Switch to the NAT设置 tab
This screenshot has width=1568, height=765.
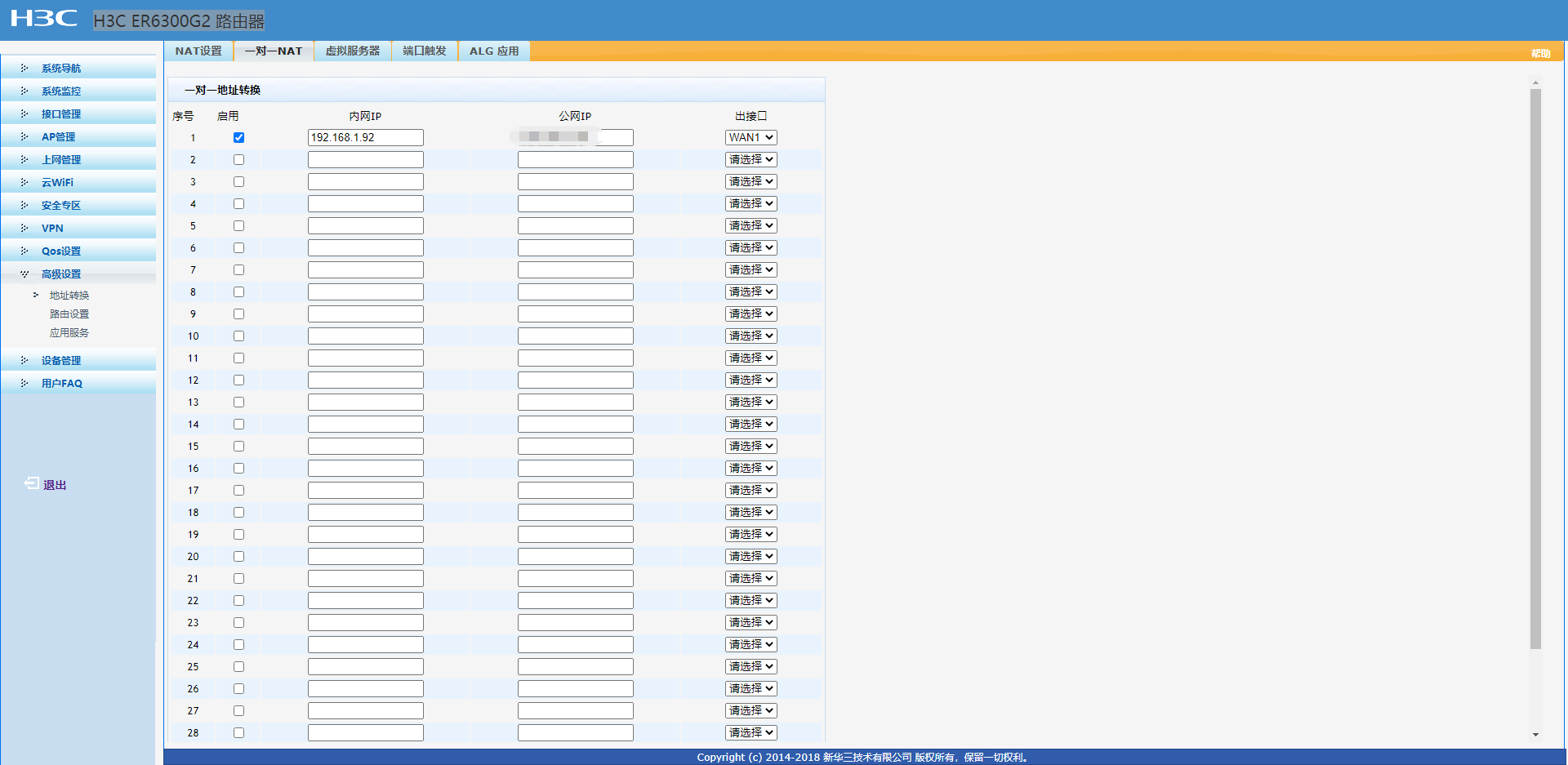[x=198, y=51]
